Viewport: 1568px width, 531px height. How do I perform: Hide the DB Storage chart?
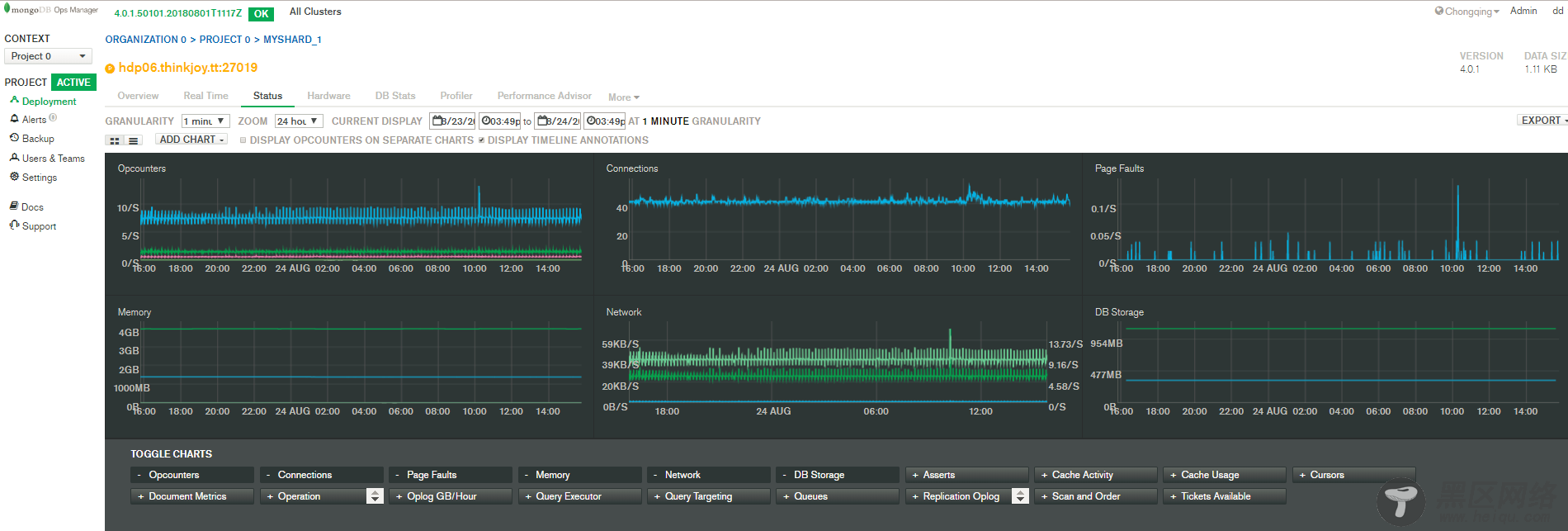[x=838, y=475]
